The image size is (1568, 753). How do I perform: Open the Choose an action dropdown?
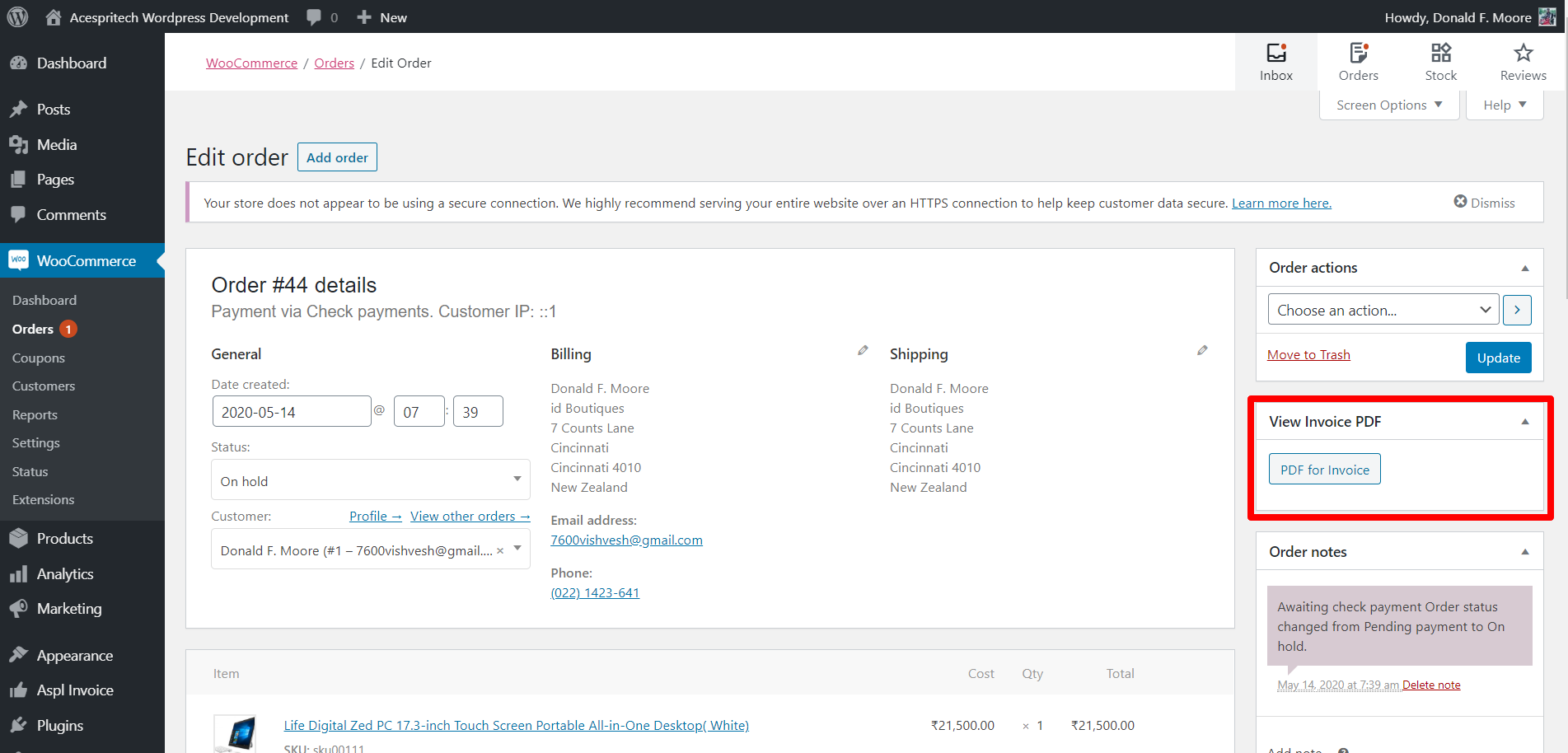tap(1383, 310)
